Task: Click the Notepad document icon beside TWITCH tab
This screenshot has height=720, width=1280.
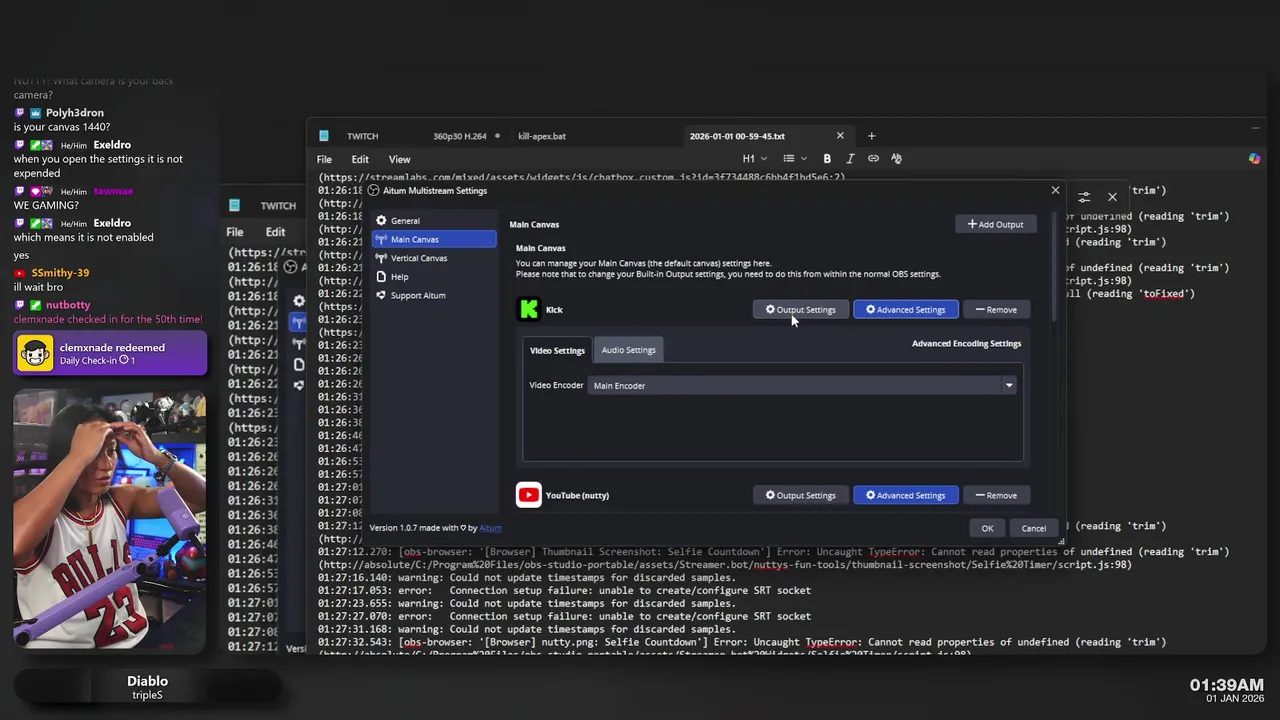Action: click(x=324, y=136)
